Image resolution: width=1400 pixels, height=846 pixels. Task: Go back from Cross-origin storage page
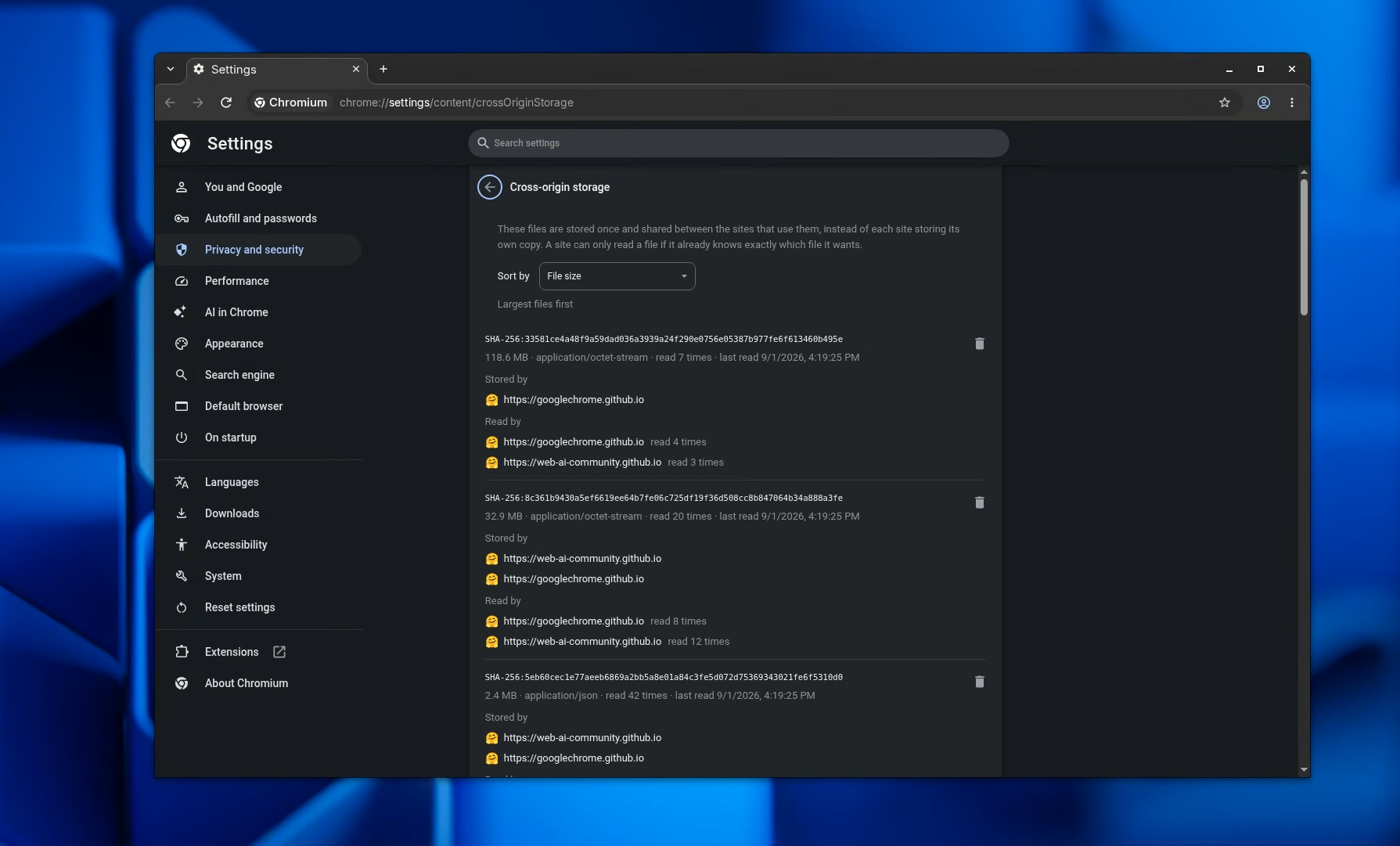pos(490,187)
